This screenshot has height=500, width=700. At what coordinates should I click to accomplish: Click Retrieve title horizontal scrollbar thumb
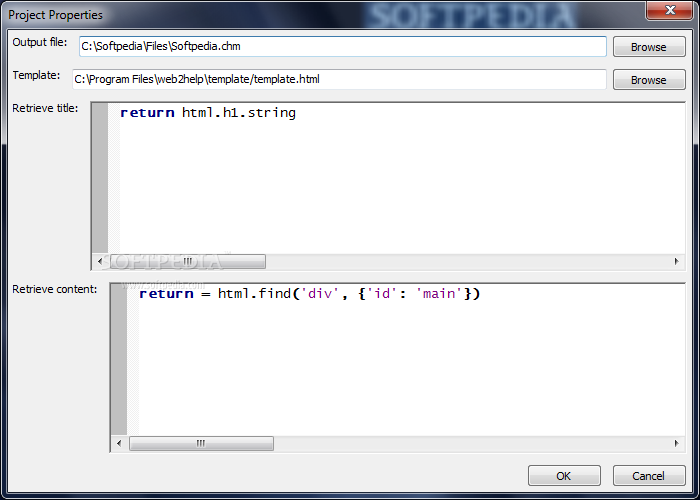[x=186, y=262]
